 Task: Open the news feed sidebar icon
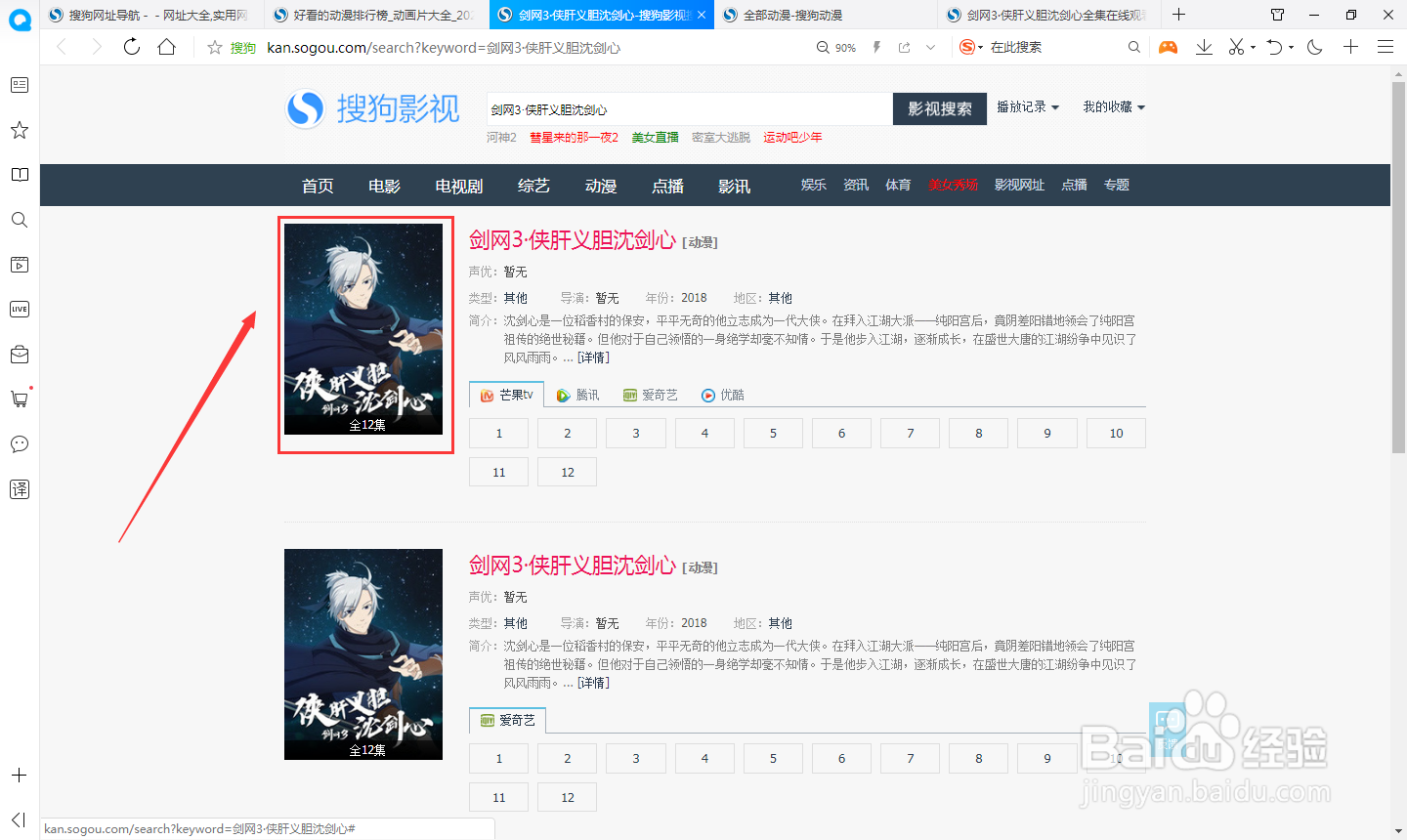pyautogui.click(x=20, y=85)
